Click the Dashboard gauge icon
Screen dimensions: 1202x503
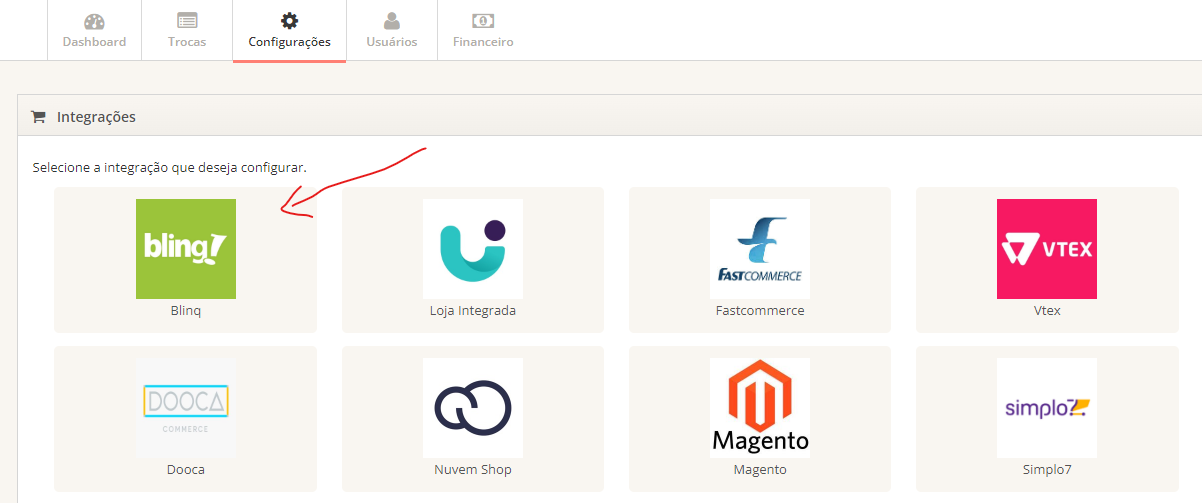94,21
